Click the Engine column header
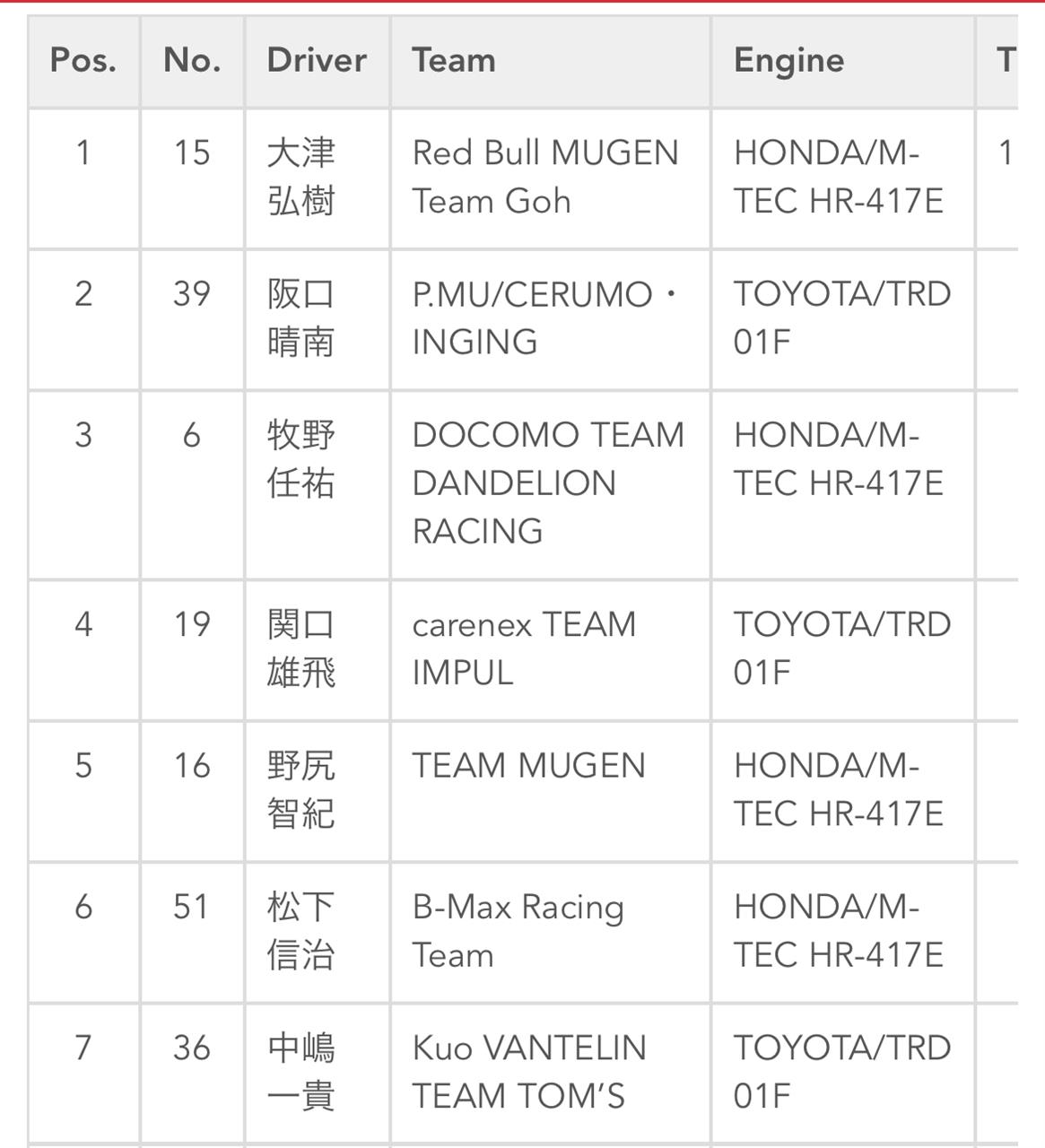The image size is (1045, 1148). (843, 61)
